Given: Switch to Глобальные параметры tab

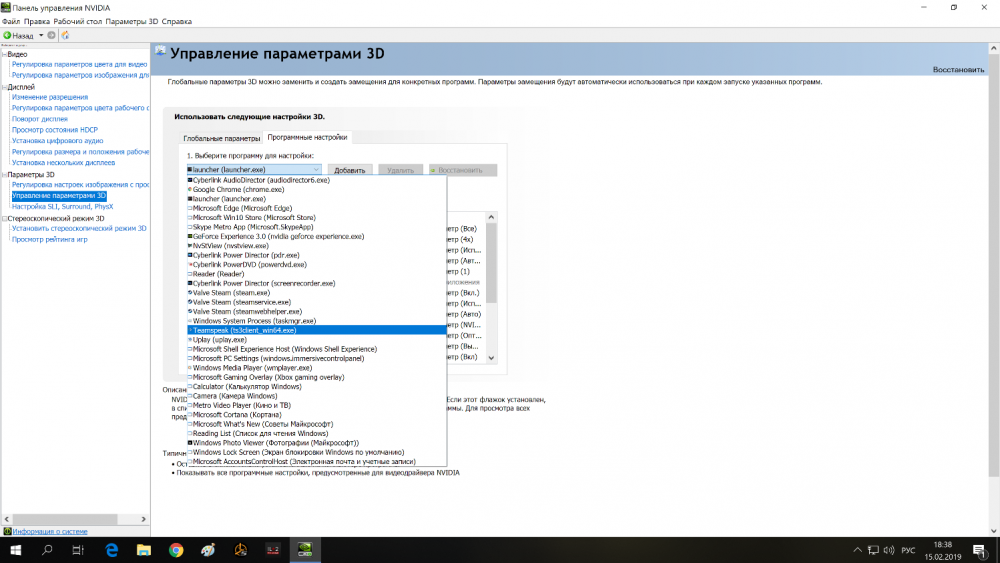Looking at the screenshot, I should coord(221,138).
